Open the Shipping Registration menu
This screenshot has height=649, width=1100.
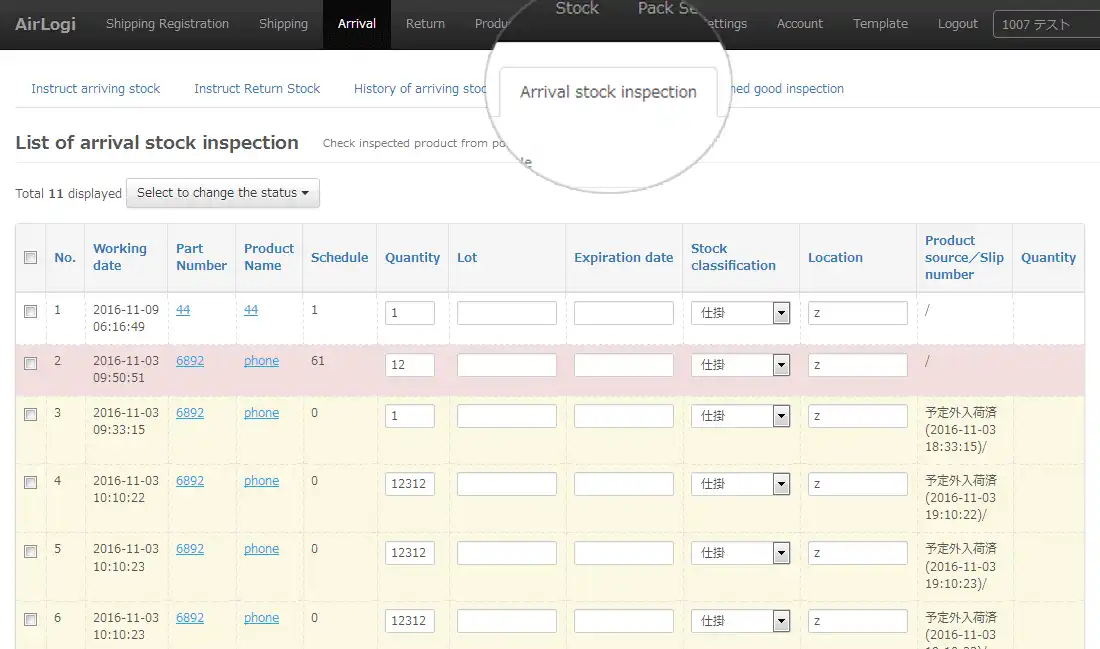167,24
